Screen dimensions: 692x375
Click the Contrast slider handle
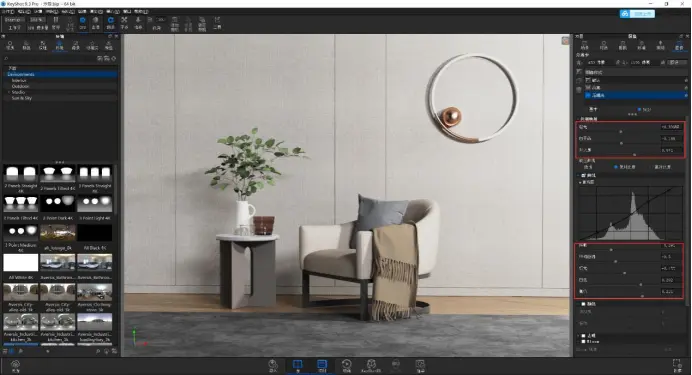pyautogui.click(x=635, y=154)
